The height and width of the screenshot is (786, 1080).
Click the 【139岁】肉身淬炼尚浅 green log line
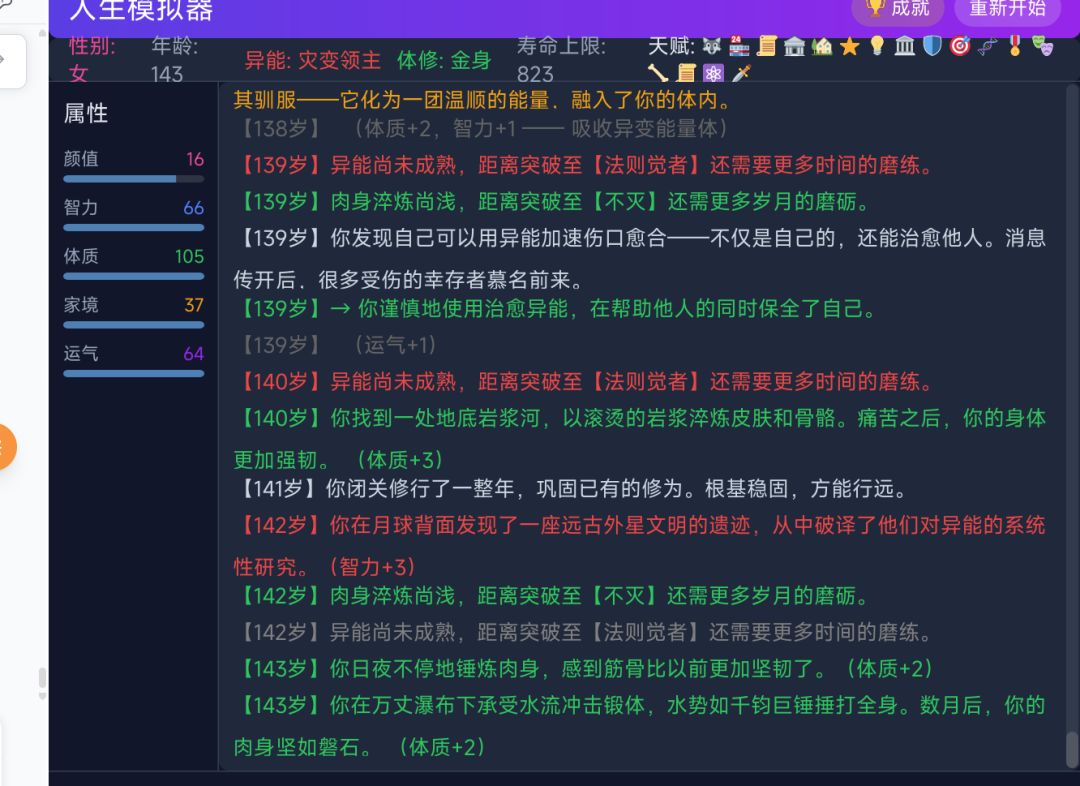click(553, 202)
